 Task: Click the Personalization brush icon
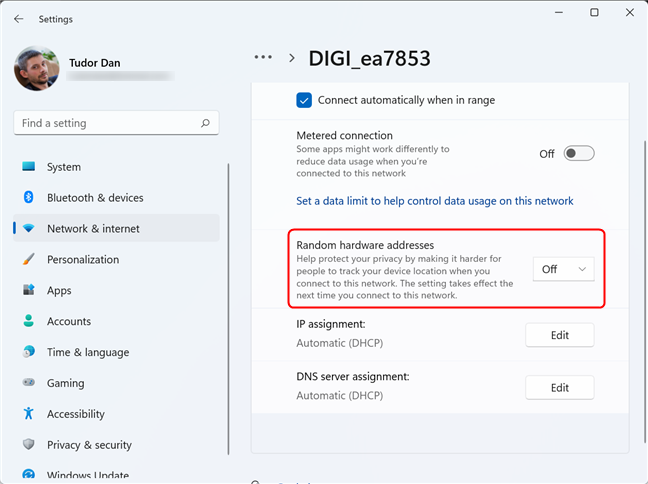(x=29, y=259)
